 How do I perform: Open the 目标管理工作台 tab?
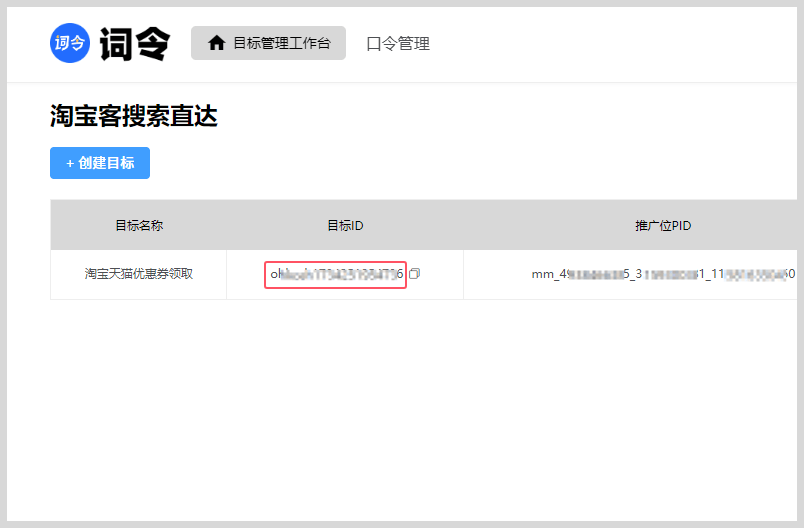coord(268,43)
